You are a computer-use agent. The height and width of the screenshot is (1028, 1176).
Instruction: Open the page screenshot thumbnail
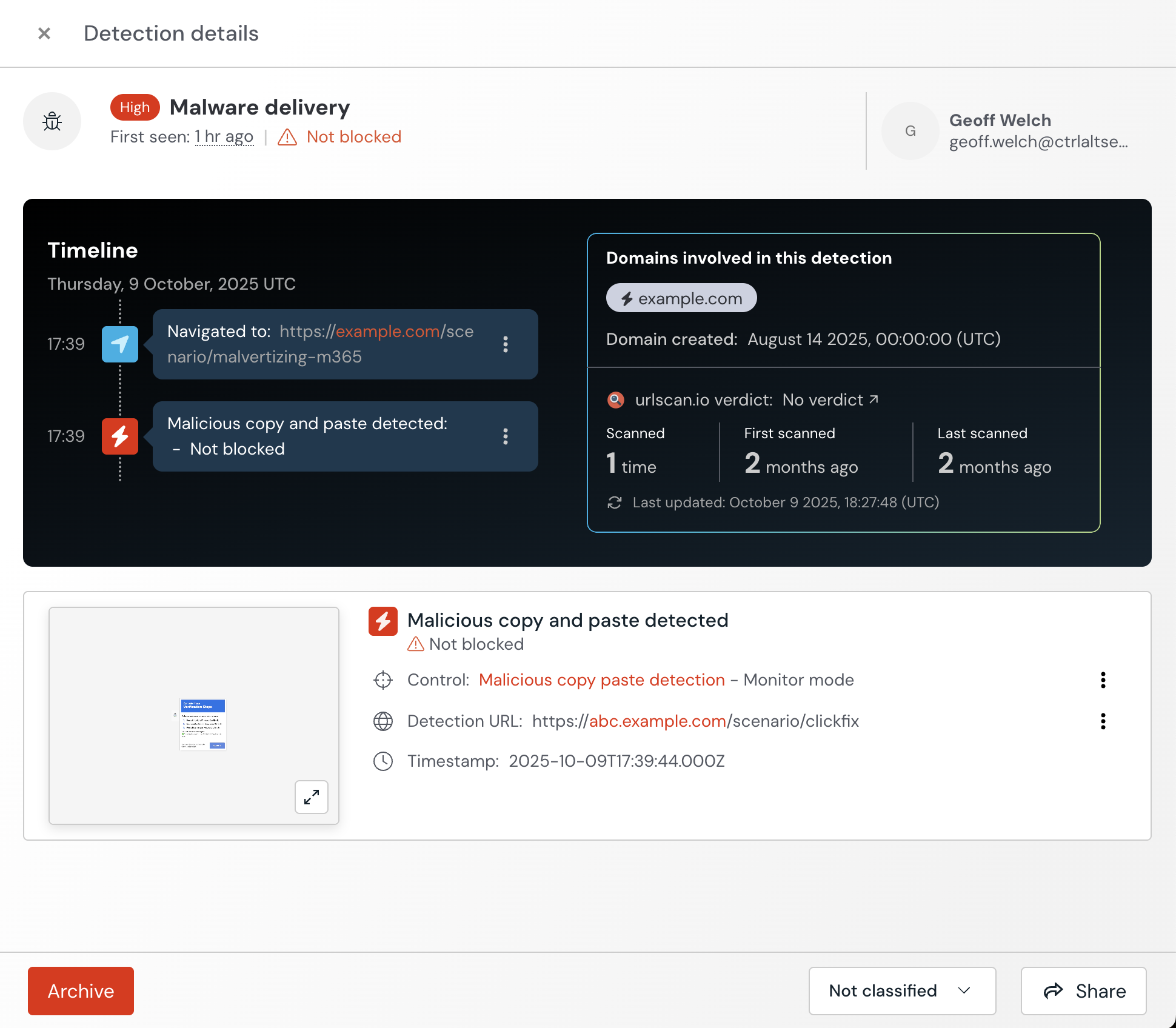pos(202,724)
